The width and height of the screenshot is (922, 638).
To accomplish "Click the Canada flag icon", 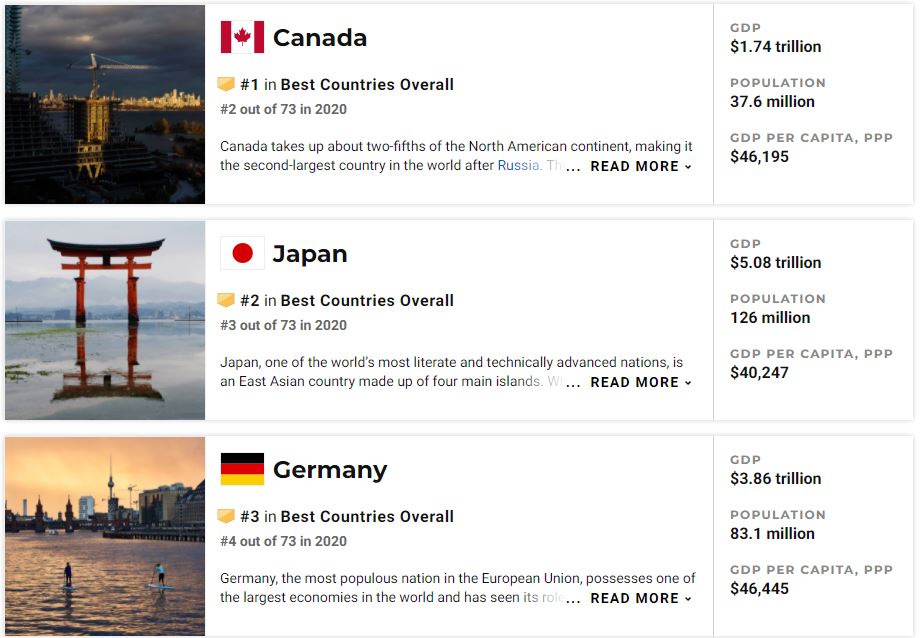I will pyautogui.click(x=242, y=37).
